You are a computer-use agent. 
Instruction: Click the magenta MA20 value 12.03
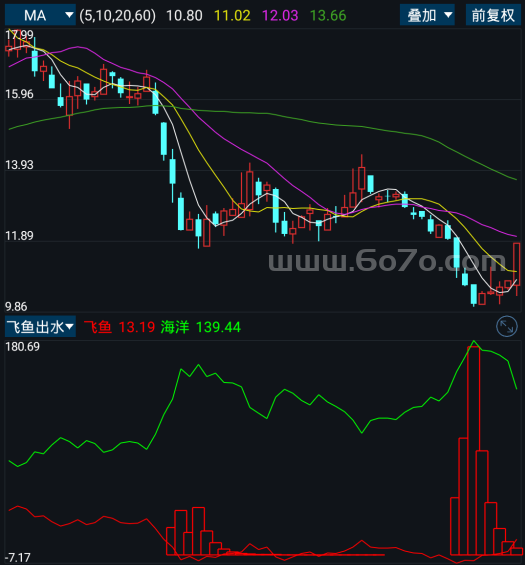[280, 15]
